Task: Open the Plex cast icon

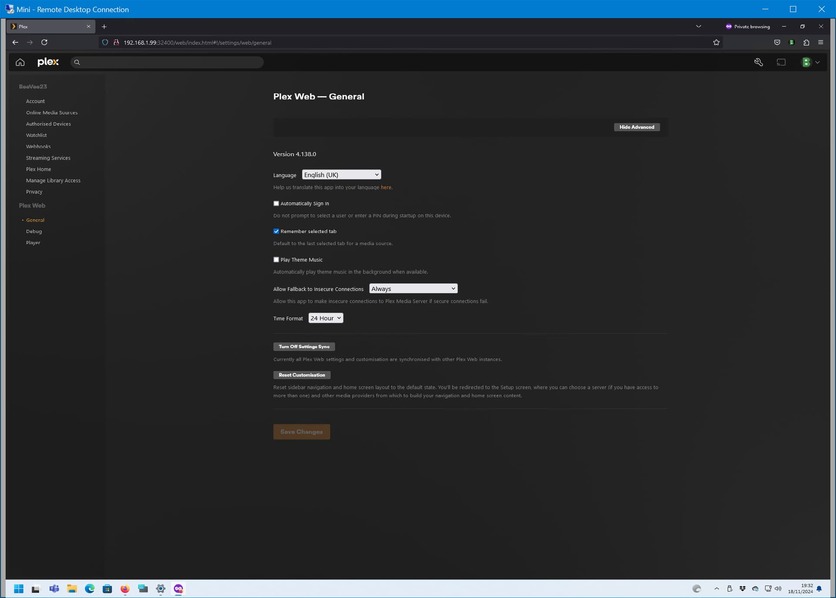Action: 781,62
